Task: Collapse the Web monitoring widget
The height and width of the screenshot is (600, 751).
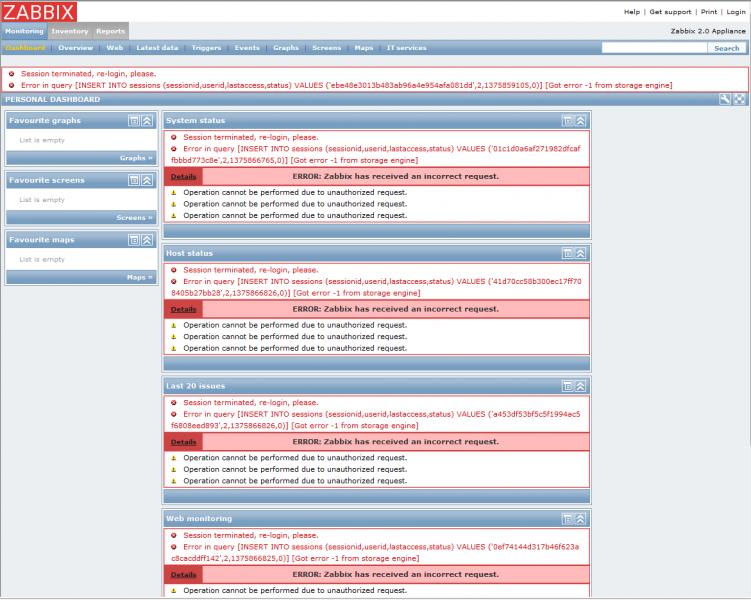Action: click(x=580, y=519)
